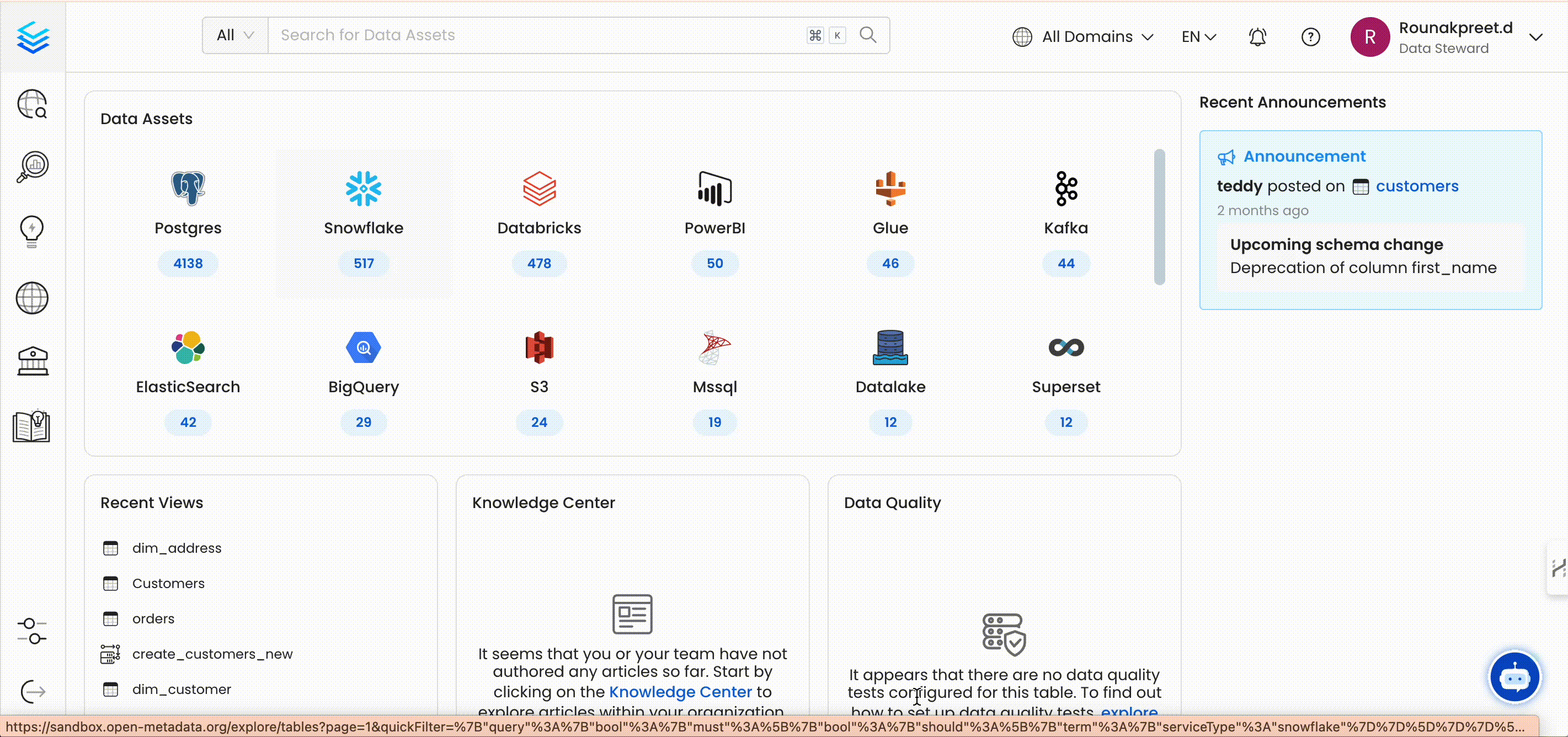This screenshot has height=737, width=1568.
Task: Click the help question mark icon
Action: tap(1310, 37)
